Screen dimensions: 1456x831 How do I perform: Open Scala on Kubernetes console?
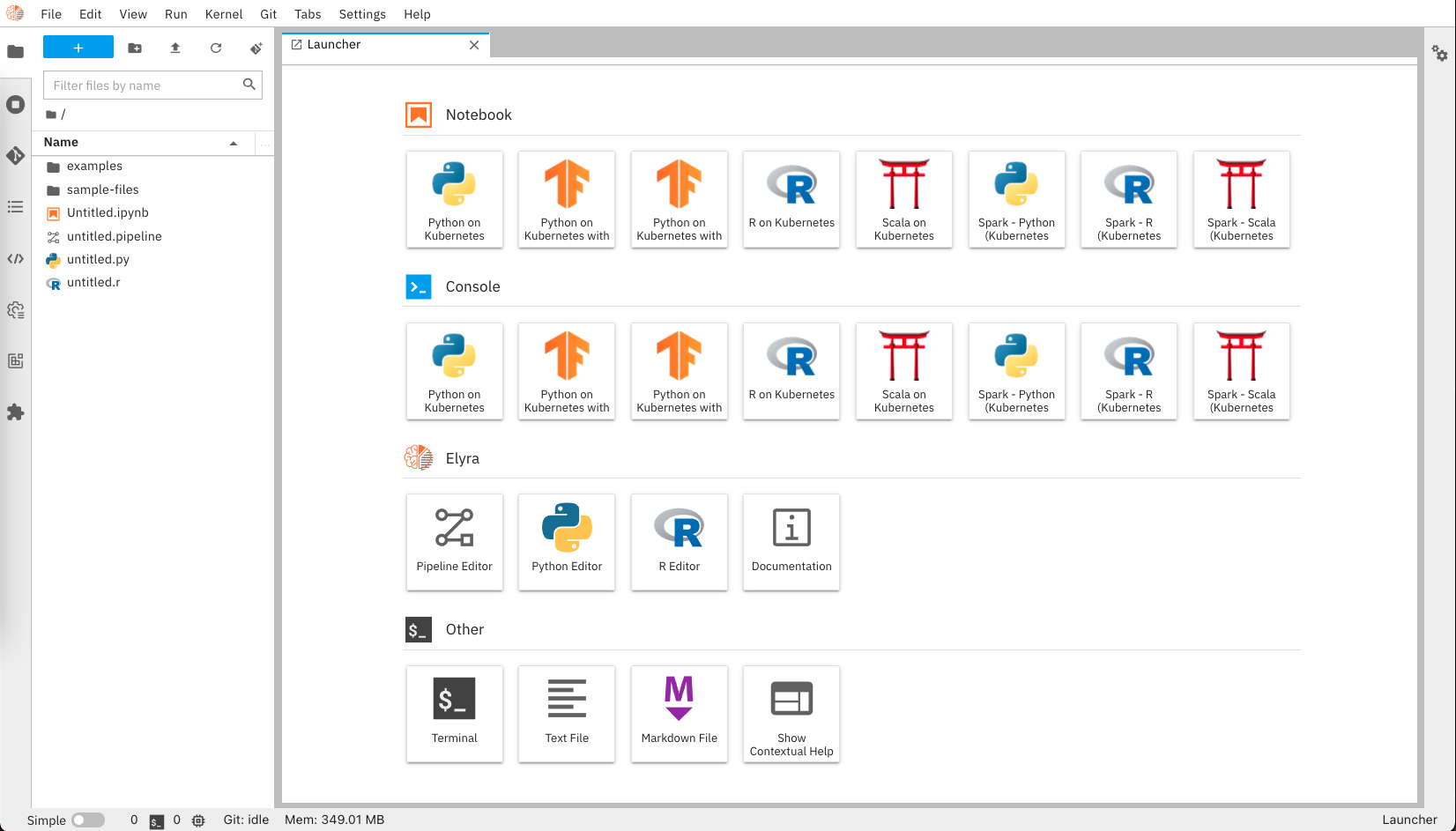[904, 371]
